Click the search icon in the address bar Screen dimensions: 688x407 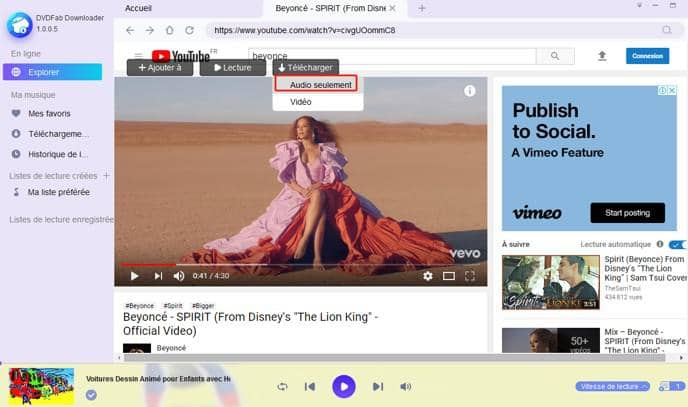tap(667, 30)
